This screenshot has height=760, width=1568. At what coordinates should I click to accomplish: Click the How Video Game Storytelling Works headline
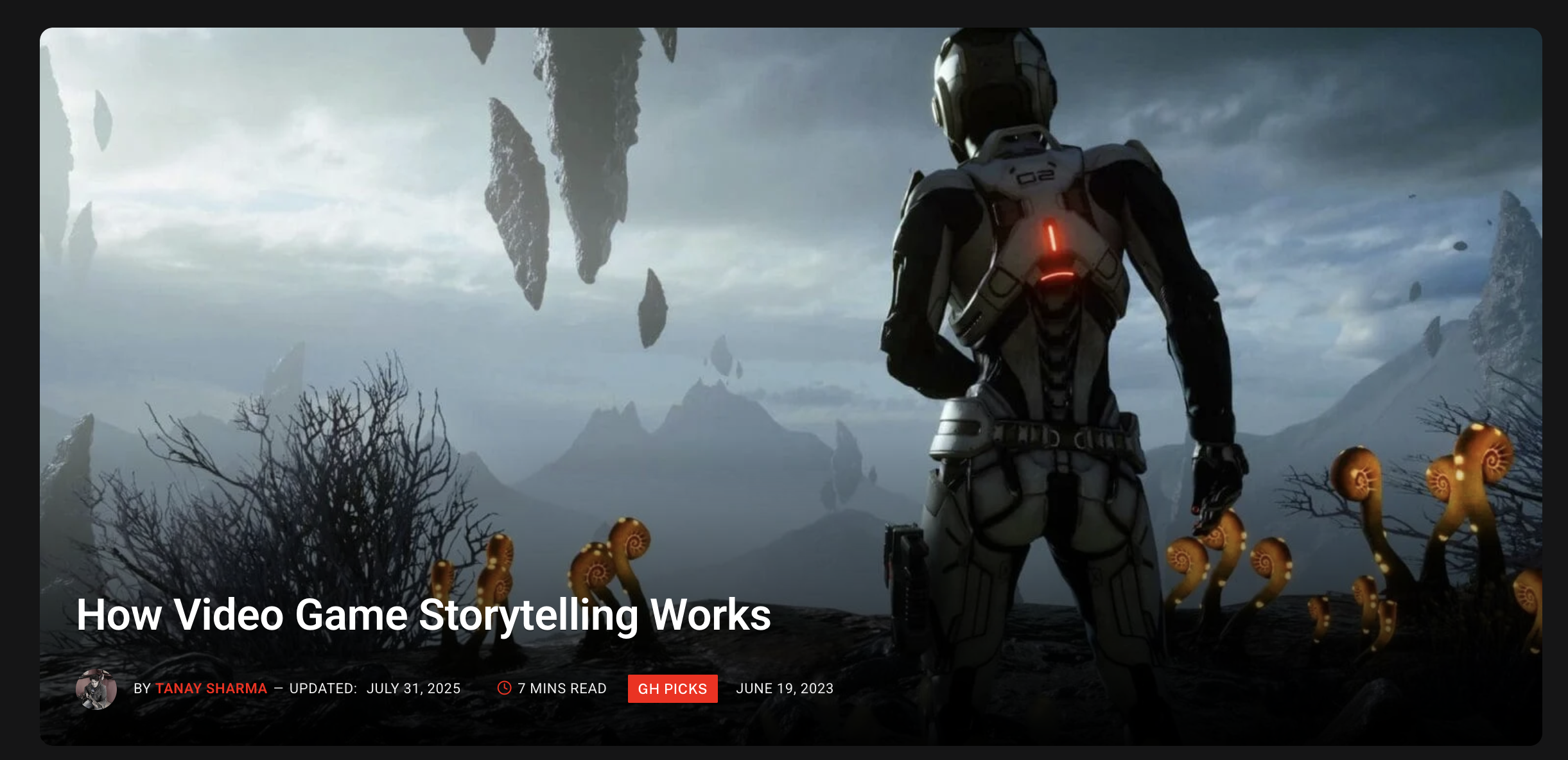pos(424,615)
